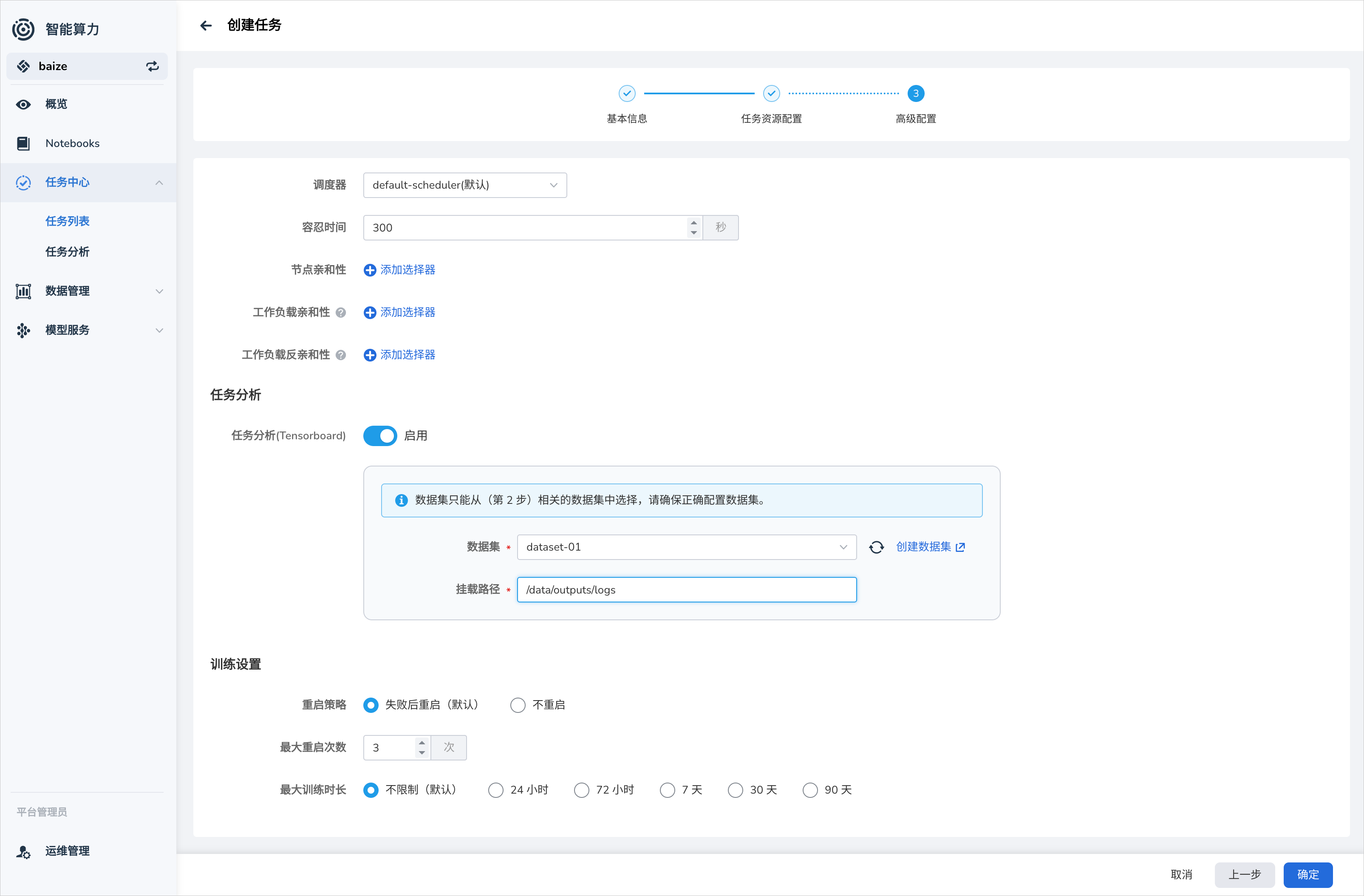Click the plus icon for 工作负载亲和性 selector

[370, 312]
